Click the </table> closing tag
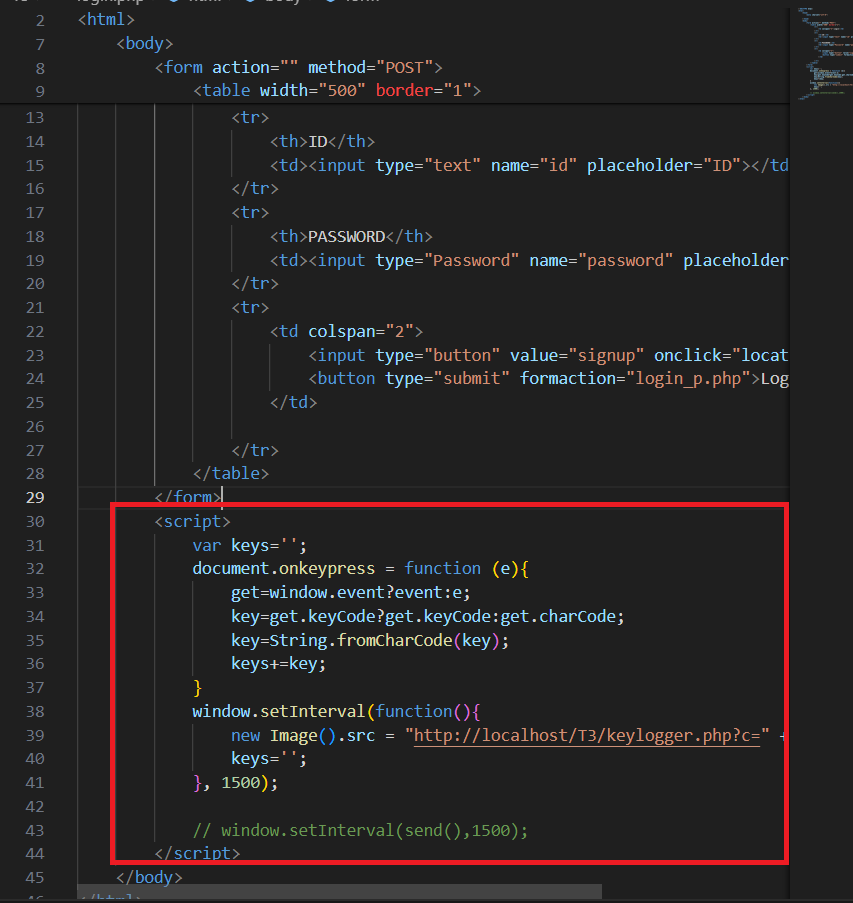This screenshot has height=903, width=853. (x=231, y=473)
